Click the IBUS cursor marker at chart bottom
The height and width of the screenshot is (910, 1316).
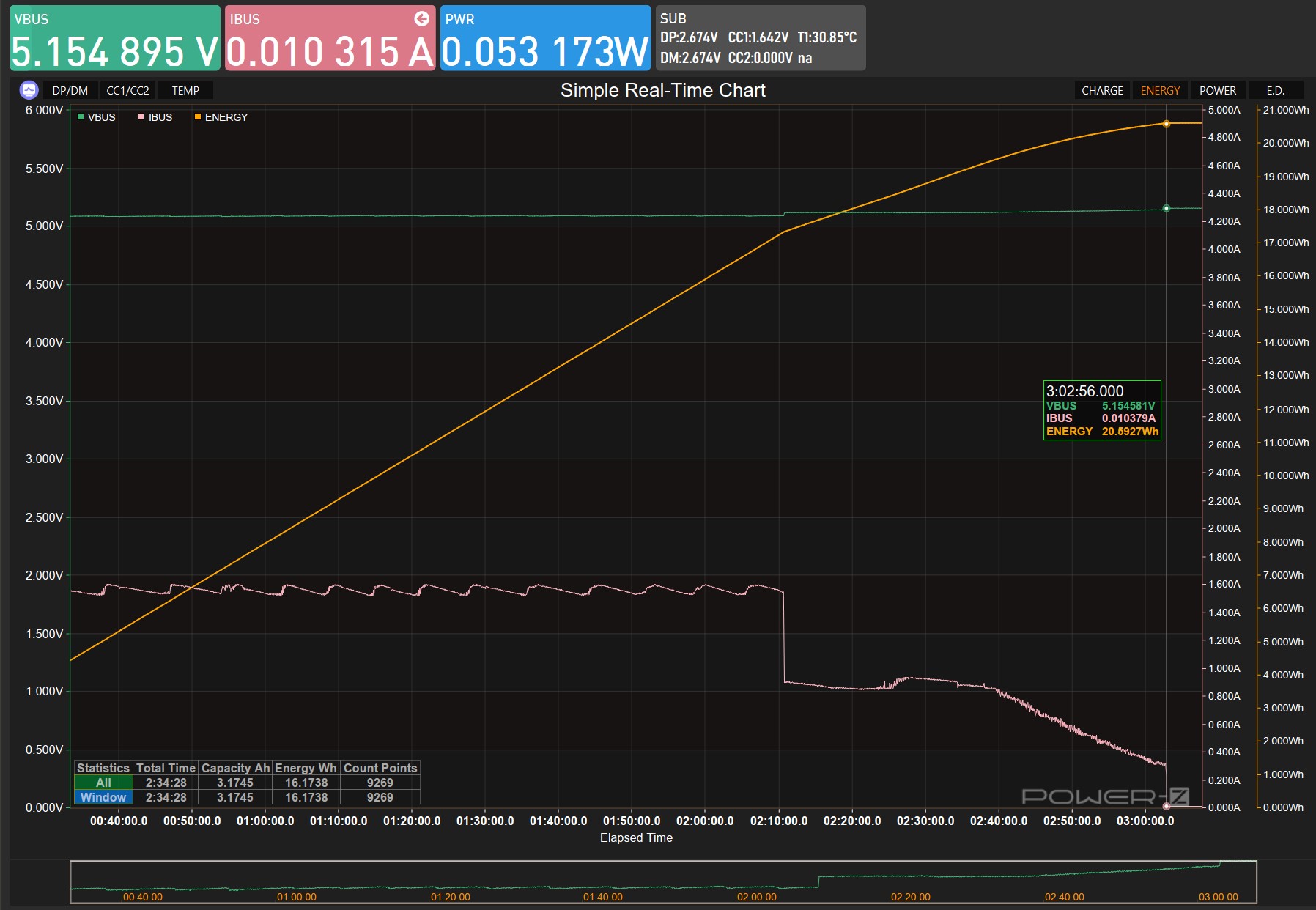[1167, 806]
